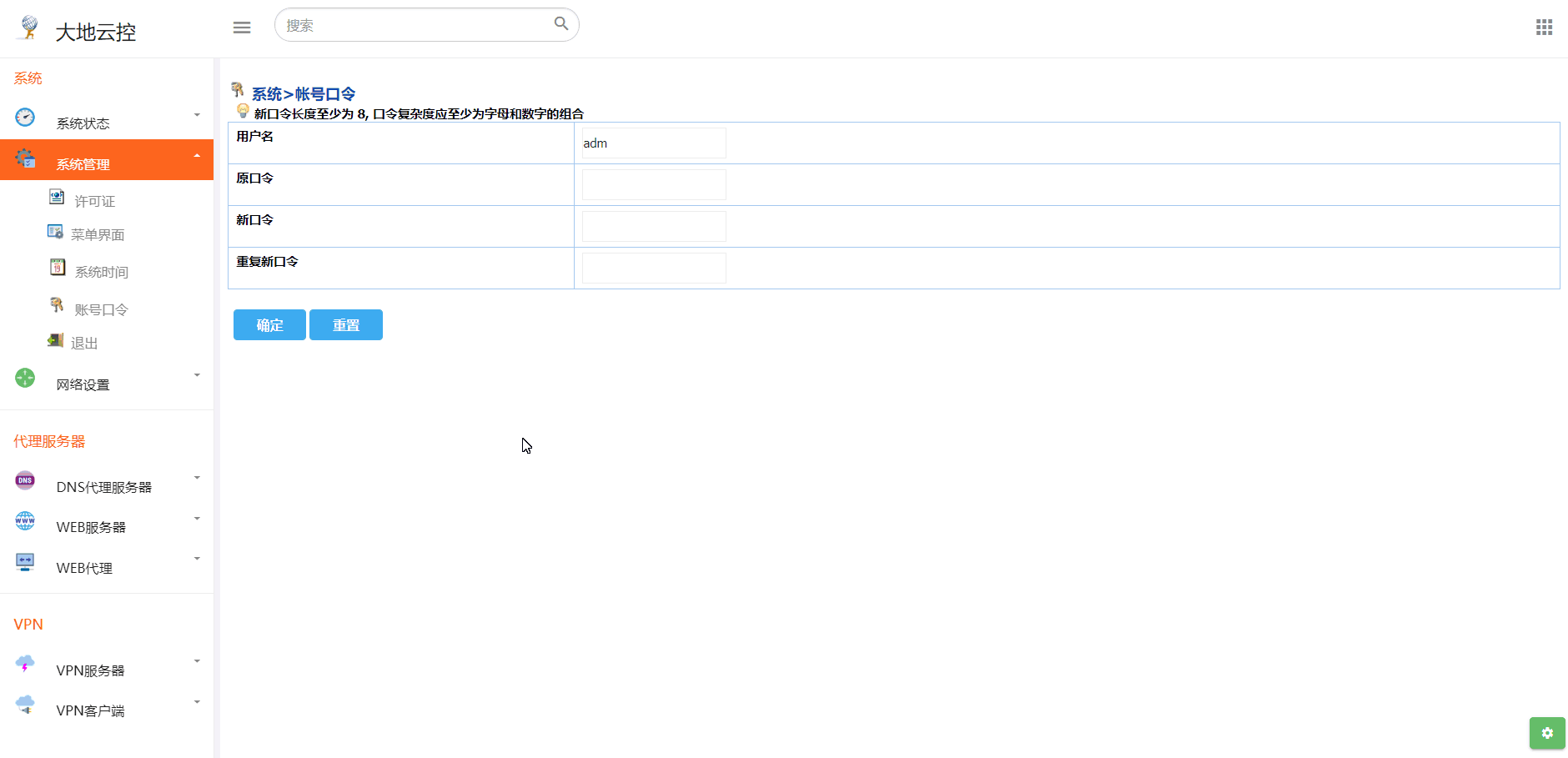Screen dimensions: 1568x758
Task: Expand the VPN客户端 arrow
Action: coord(197,702)
